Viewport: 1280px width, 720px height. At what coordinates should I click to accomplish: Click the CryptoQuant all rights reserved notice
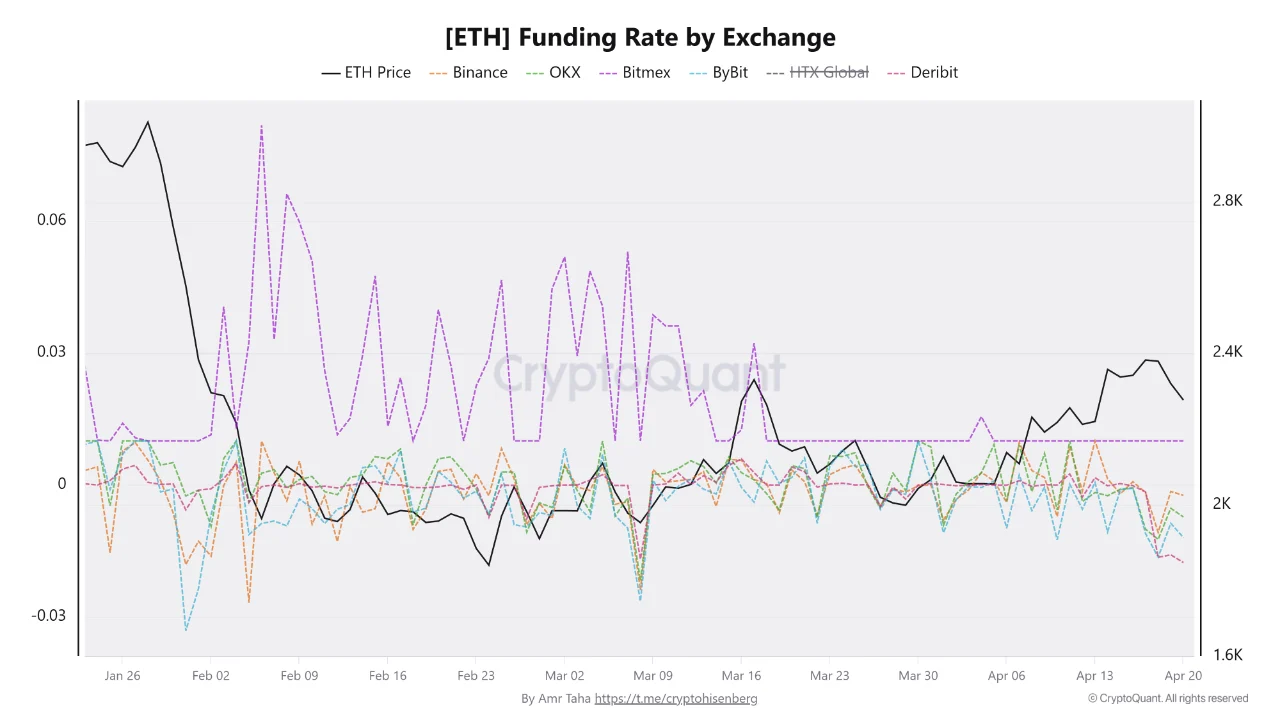(1168, 699)
